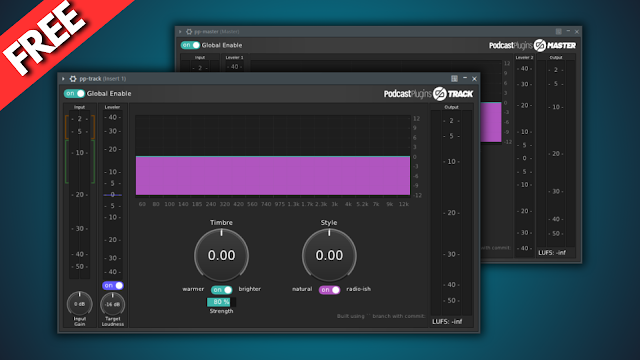
Task: Click the 'Strength' label
Action: [x=221, y=311]
